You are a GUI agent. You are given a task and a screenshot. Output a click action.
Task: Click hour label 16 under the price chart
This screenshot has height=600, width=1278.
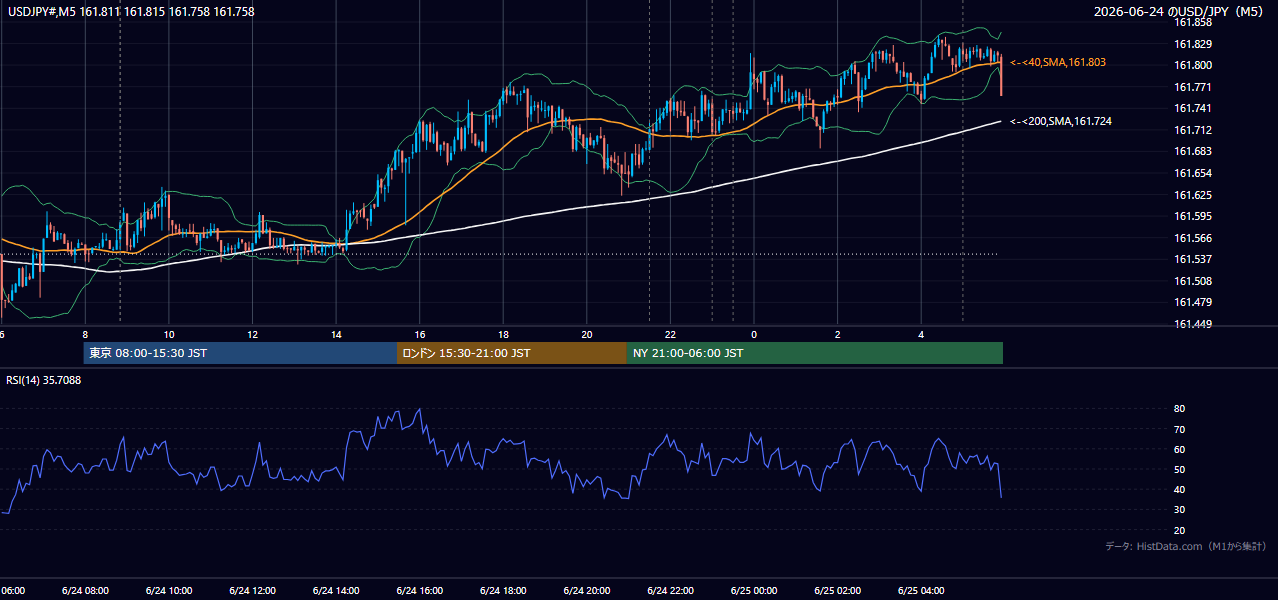click(420, 334)
